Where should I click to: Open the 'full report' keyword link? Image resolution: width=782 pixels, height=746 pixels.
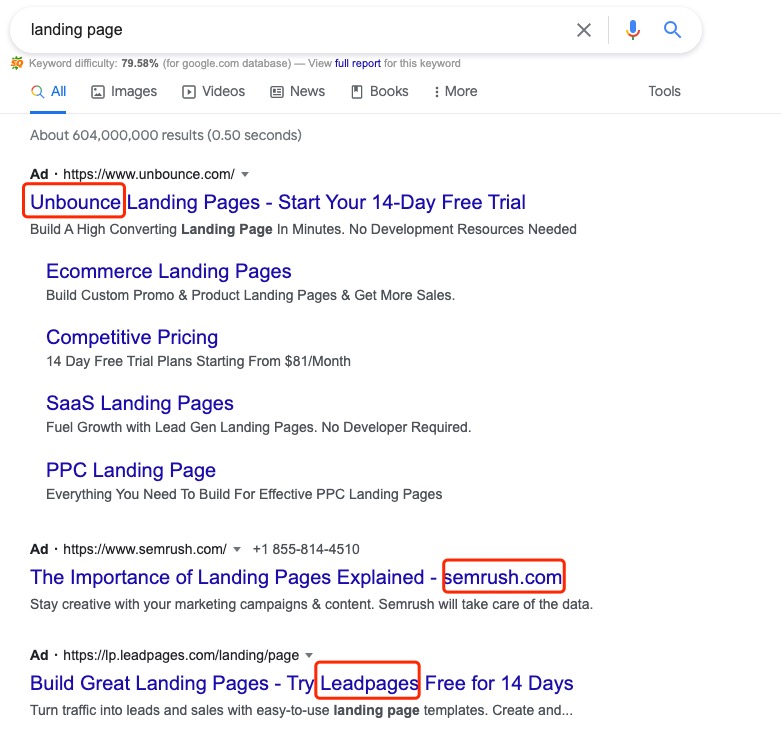(358, 63)
